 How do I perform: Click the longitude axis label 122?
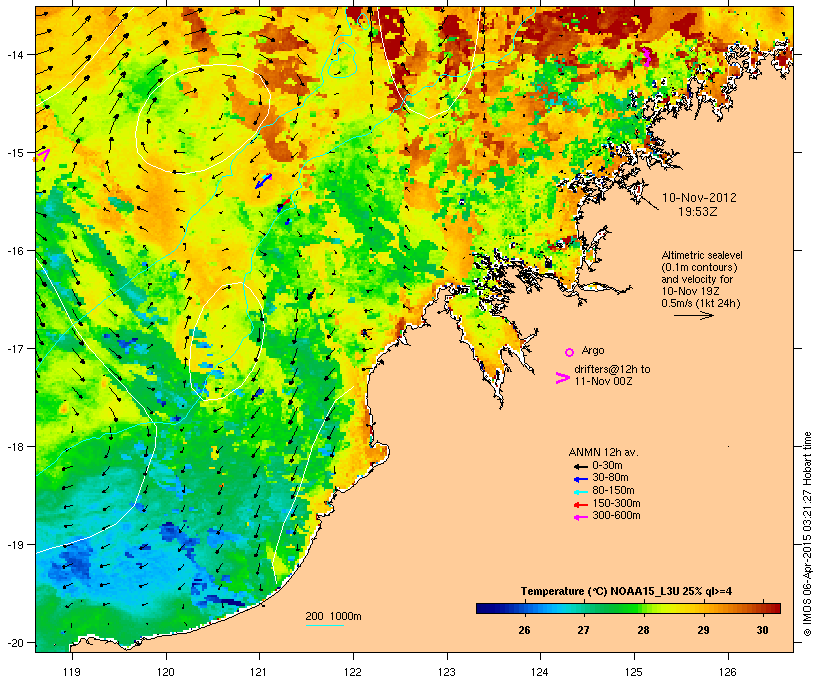353,672
